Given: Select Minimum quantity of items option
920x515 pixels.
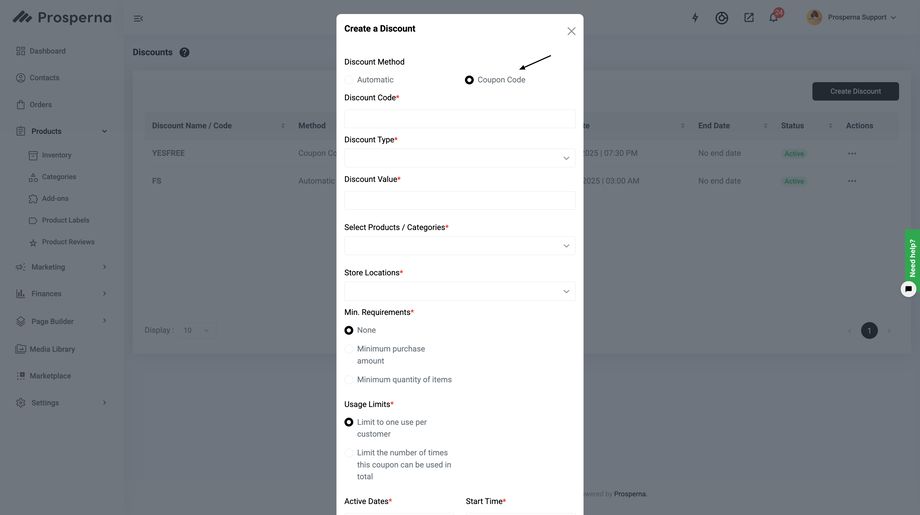Looking at the screenshot, I should [349, 380].
